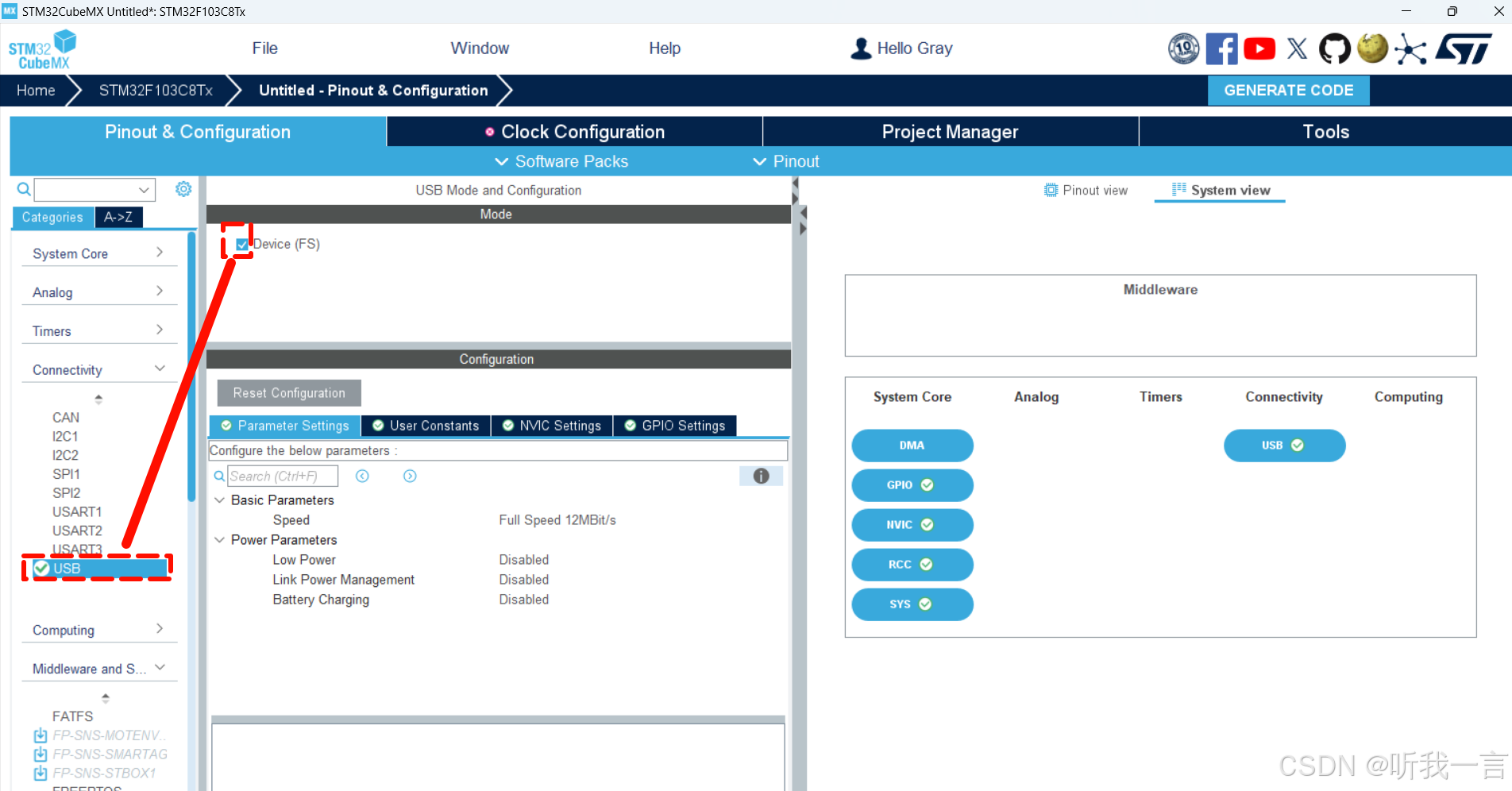Click the DMA system view button
Viewport: 1512px width, 791px height.
click(912, 446)
